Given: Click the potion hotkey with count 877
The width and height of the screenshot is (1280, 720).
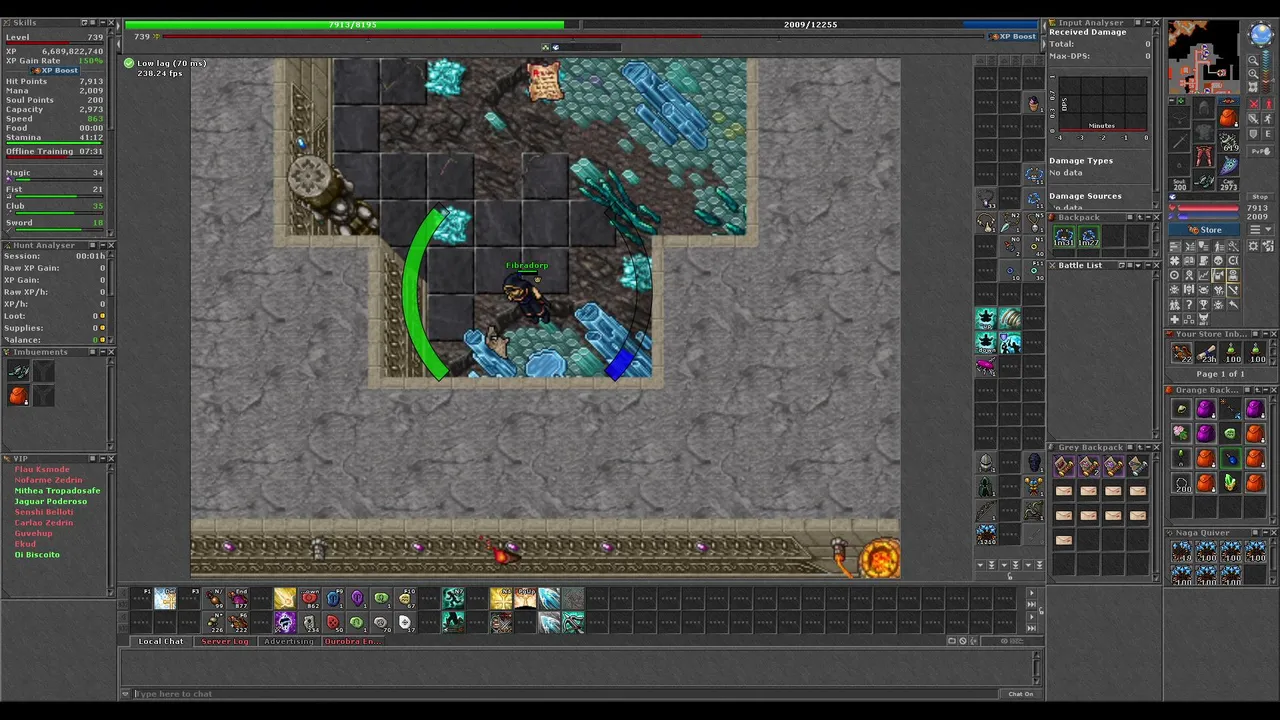Looking at the screenshot, I should pyautogui.click(x=237, y=598).
